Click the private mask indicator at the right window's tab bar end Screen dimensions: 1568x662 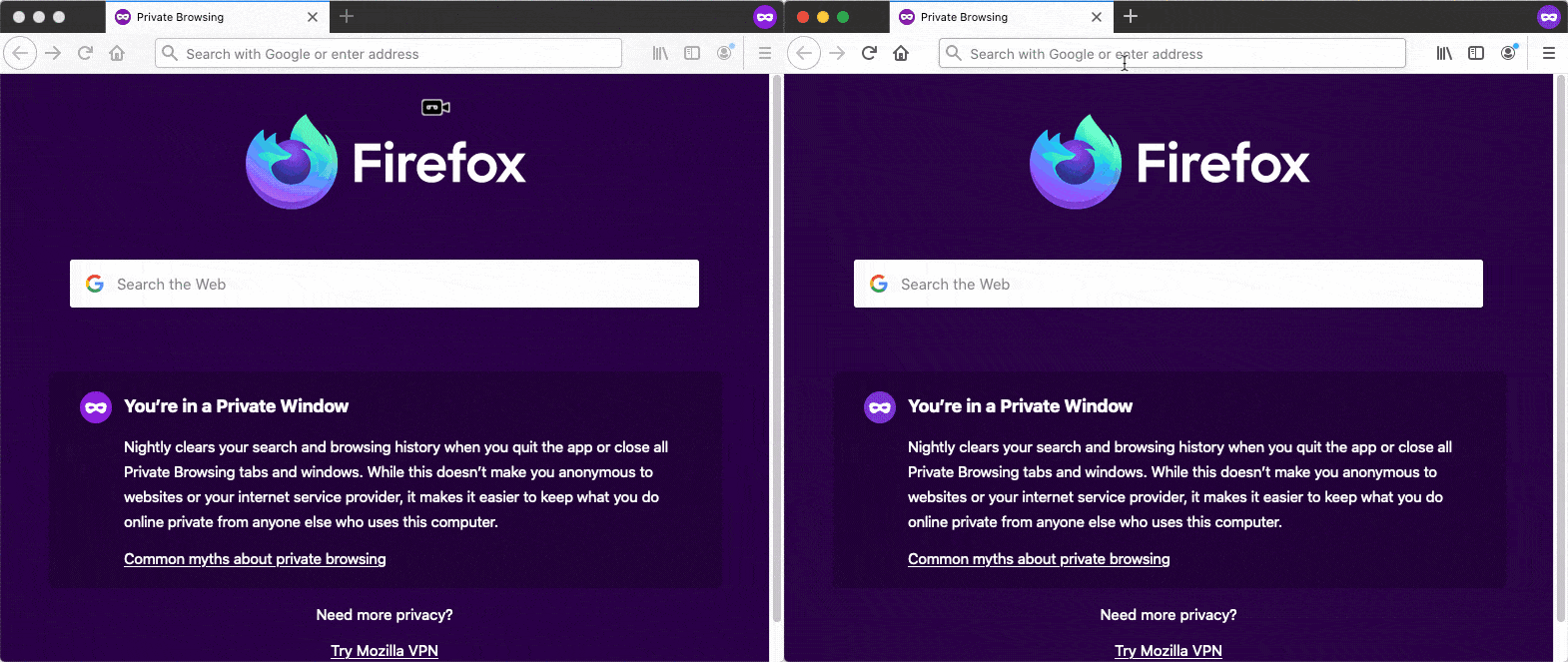coord(1549,17)
